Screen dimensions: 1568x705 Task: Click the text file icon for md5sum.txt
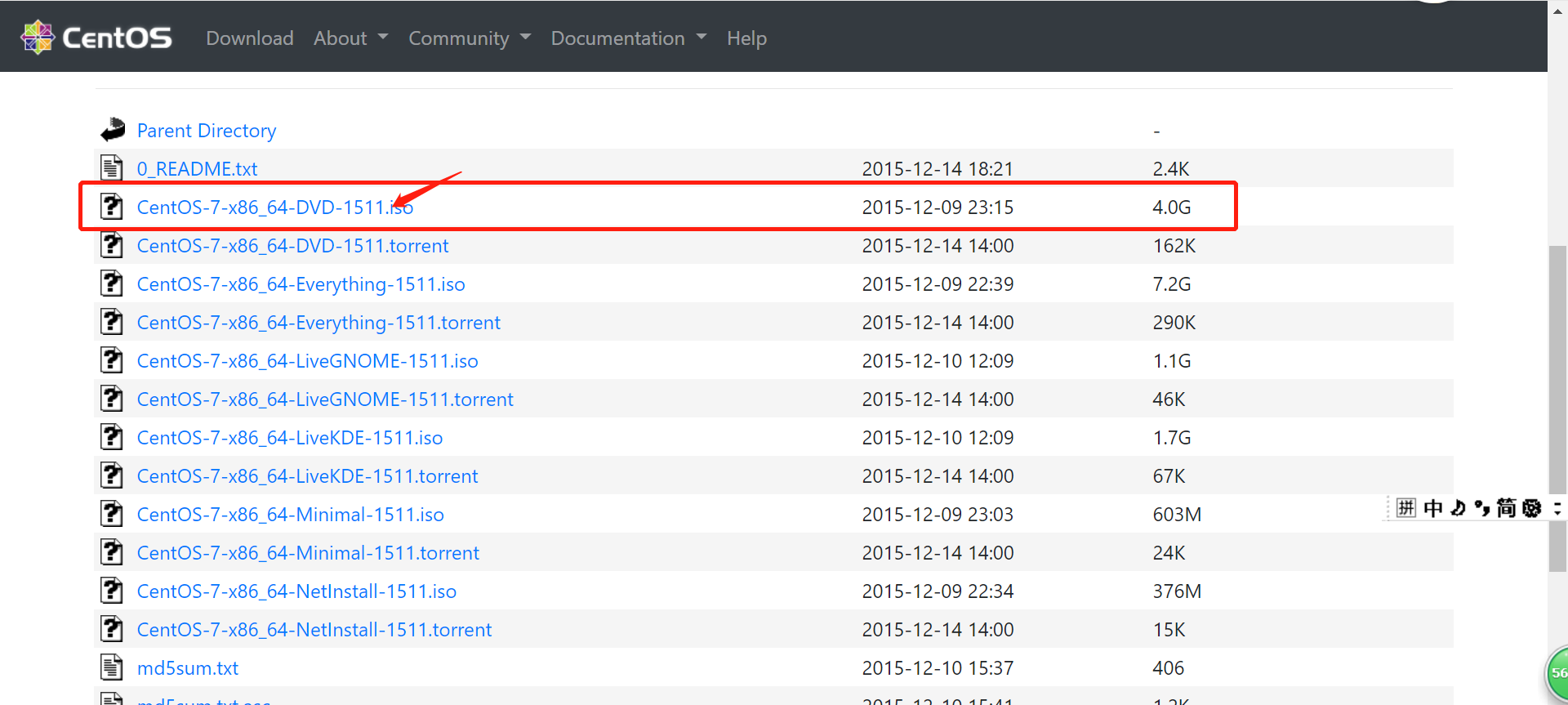(x=112, y=667)
